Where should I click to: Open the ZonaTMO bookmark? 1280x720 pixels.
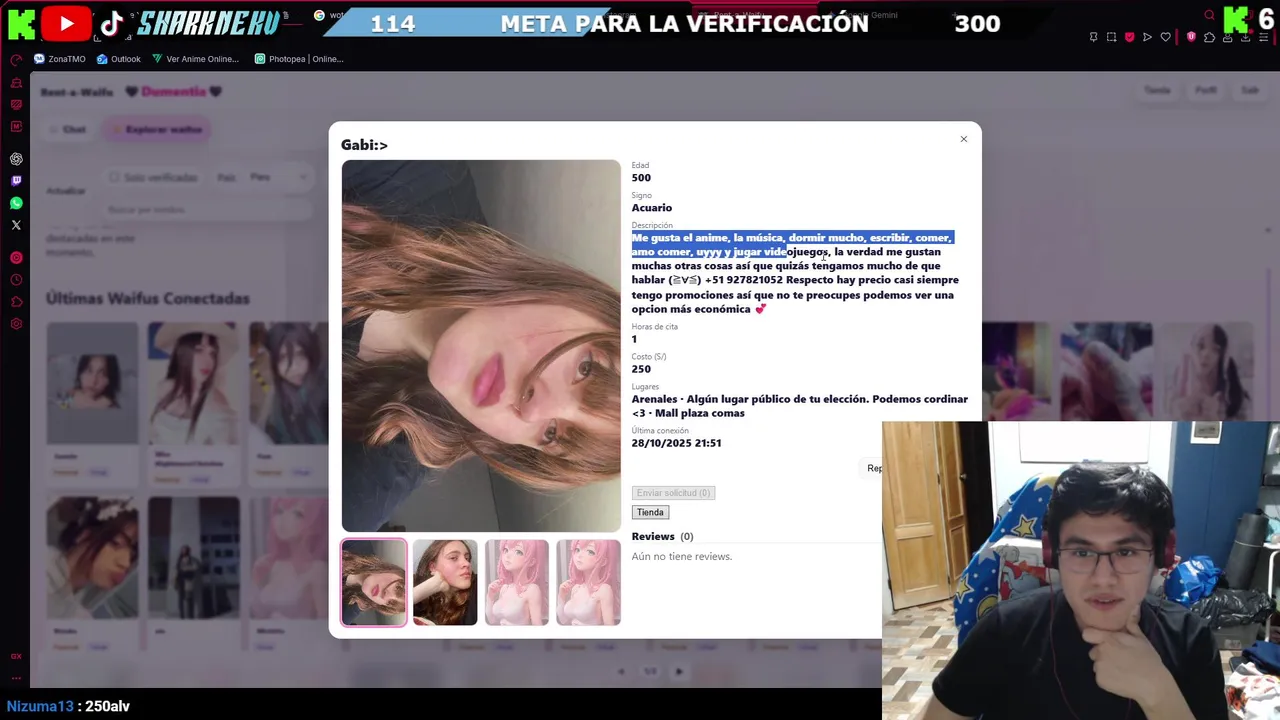pos(60,59)
